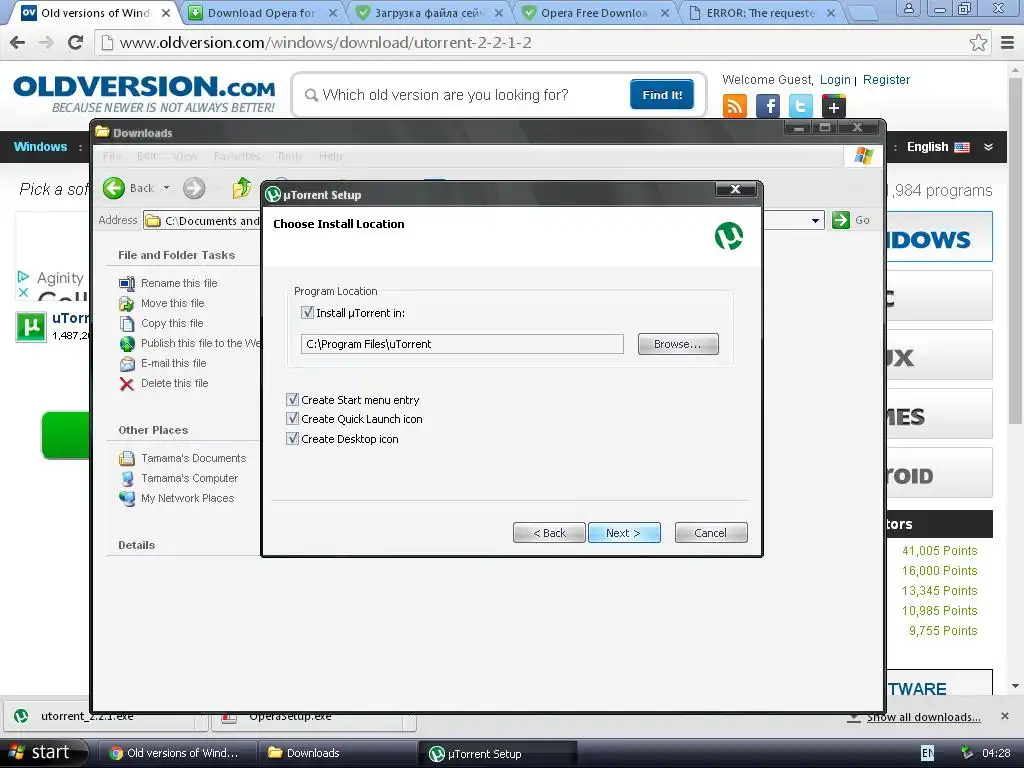Viewport: 1024px width, 768px height.
Task: Cancel the µTorrent Setup wizard
Action: 711,533
